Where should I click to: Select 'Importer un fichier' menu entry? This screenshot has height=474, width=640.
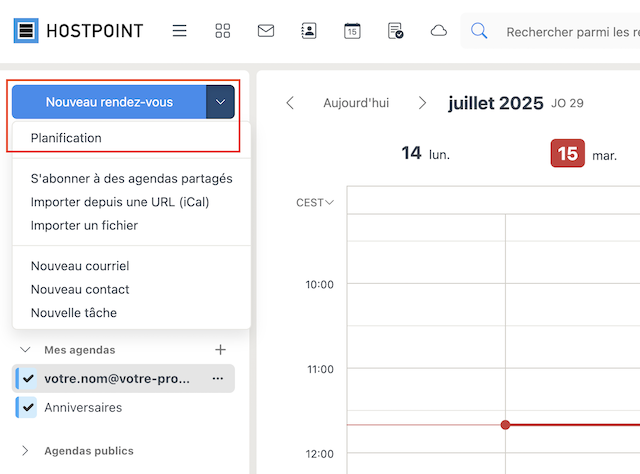(131, 225)
